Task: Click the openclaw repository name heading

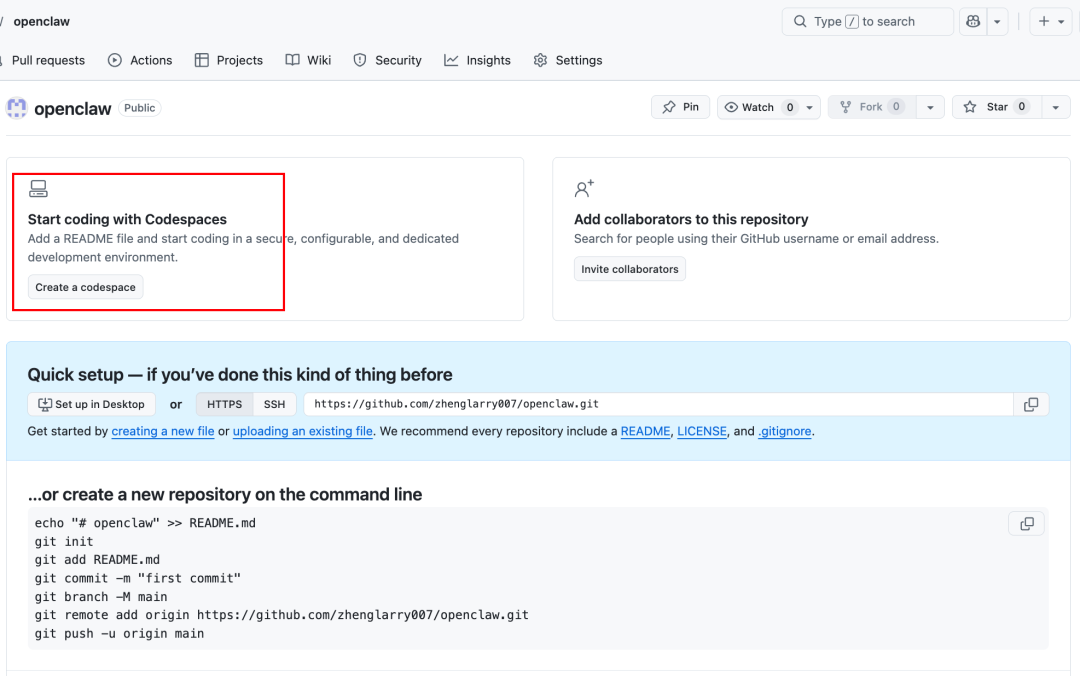Action: (72, 109)
